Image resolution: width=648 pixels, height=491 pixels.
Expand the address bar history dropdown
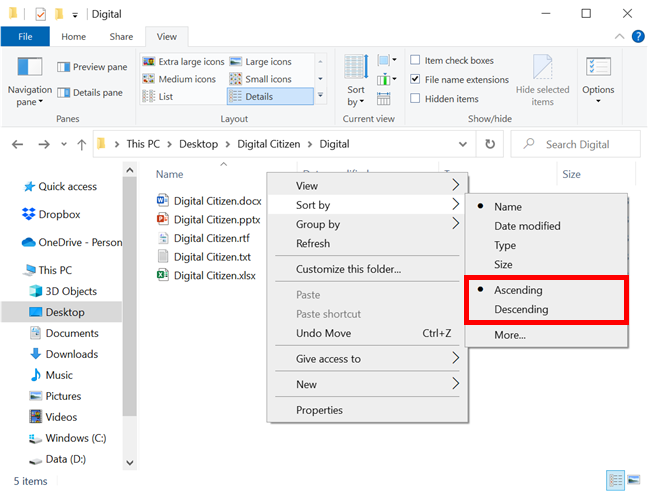tap(463, 144)
